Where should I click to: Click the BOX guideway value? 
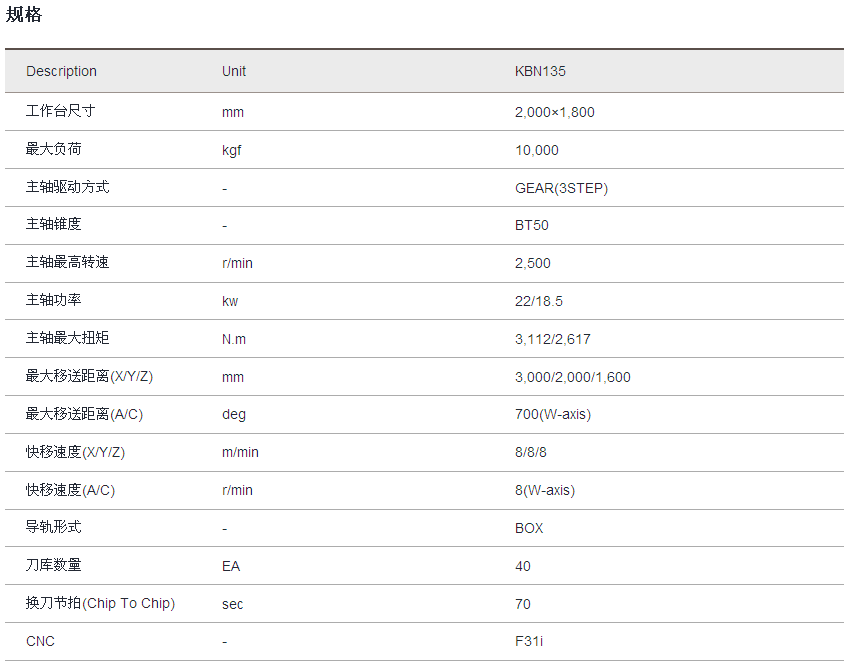[529, 528]
